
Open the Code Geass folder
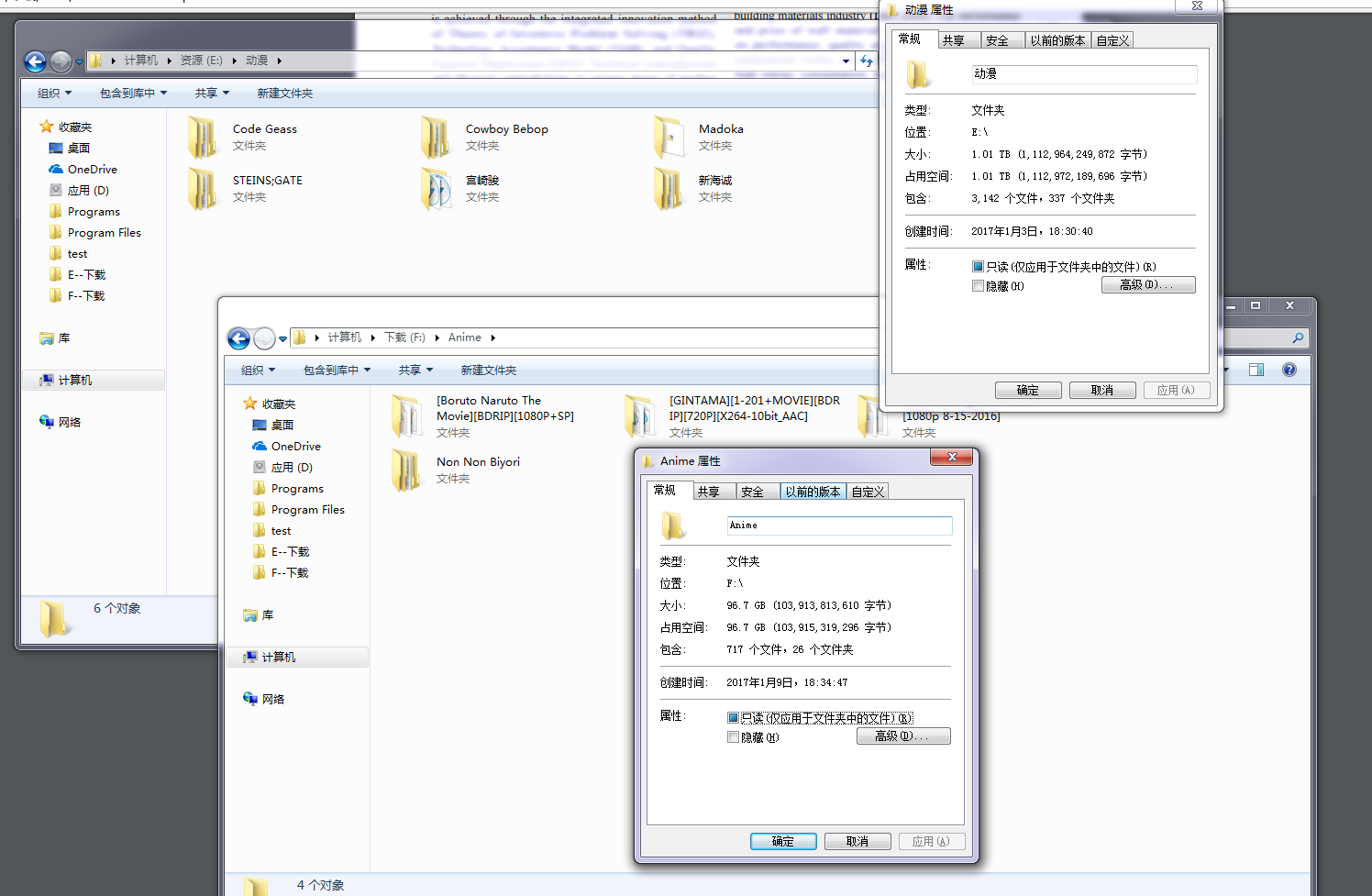[x=242, y=137]
